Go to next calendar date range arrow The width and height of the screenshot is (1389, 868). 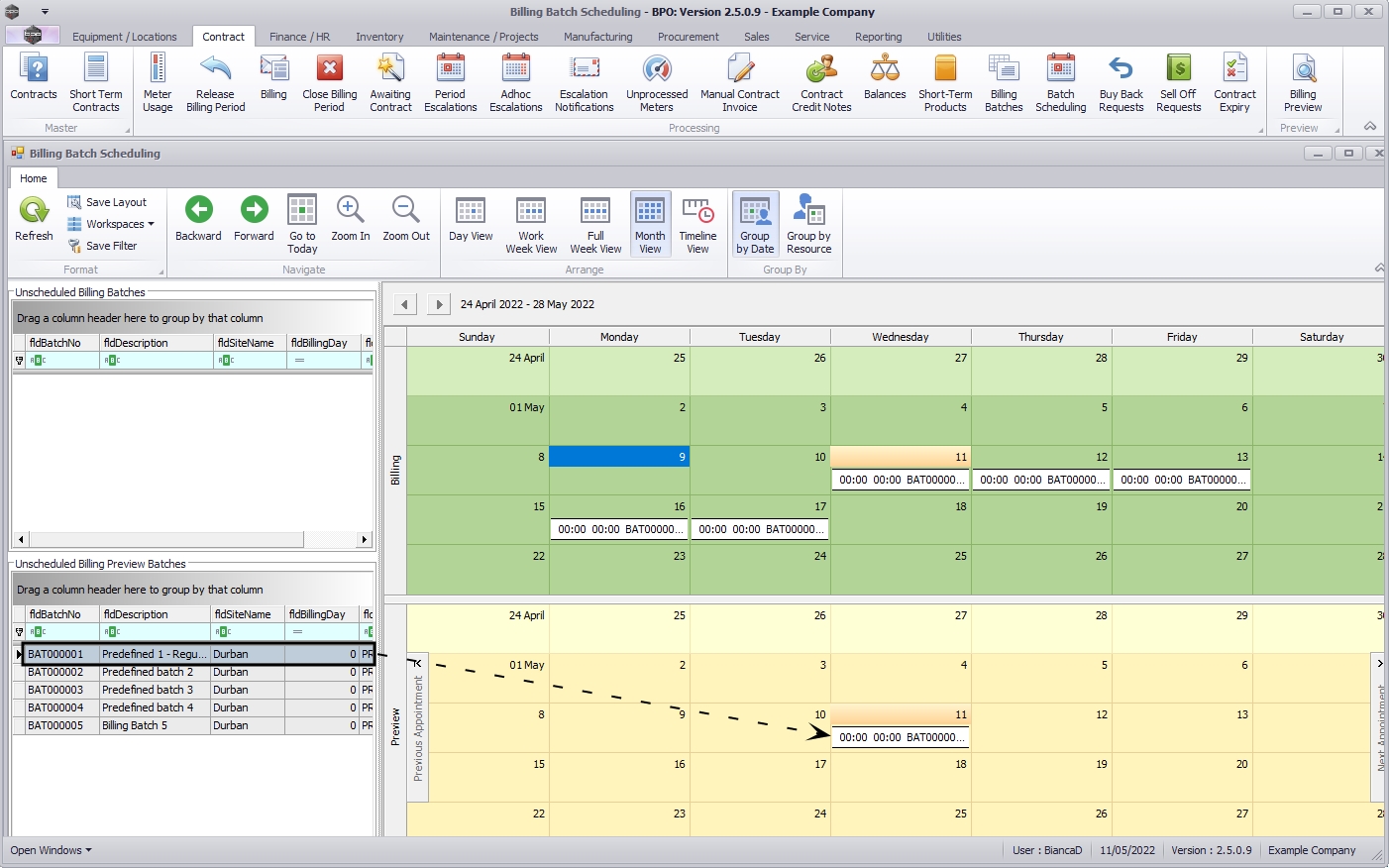pyautogui.click(x=439, y=304)
